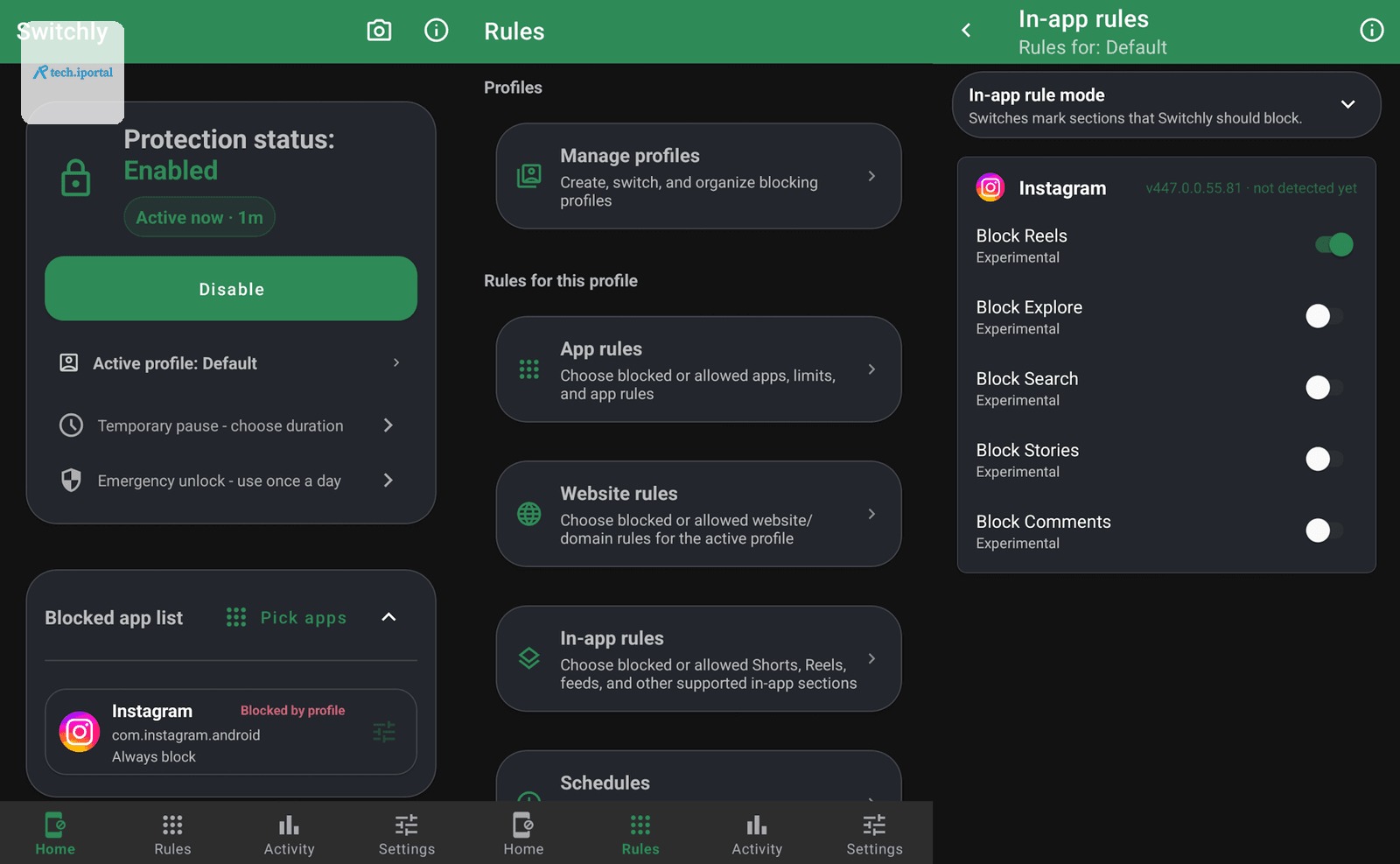Click the 'Protection status:' heading
This screenshot has height=864, width=1400.
click(229, 139)
